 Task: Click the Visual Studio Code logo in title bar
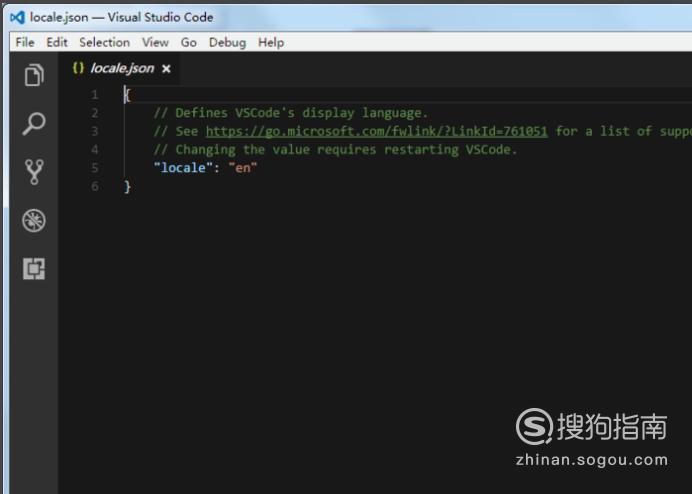[18, 17]
